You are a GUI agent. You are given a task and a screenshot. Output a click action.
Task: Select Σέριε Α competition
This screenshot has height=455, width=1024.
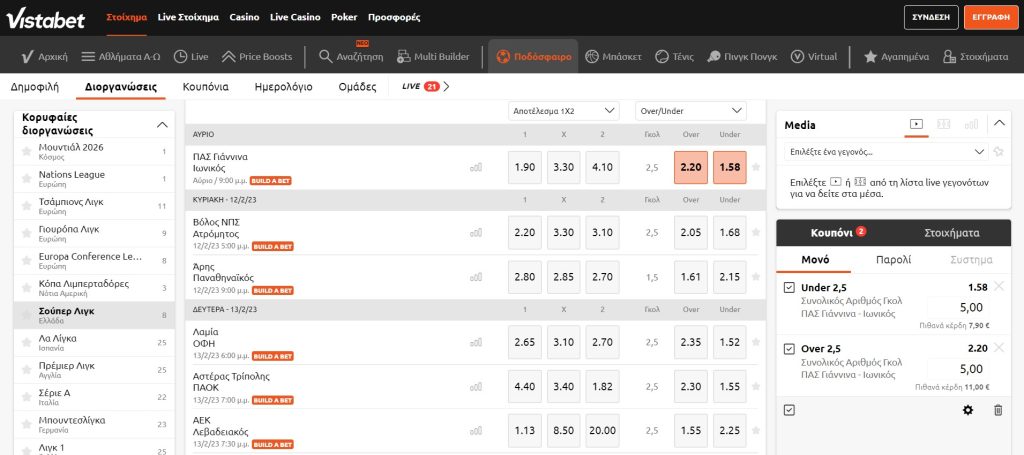point(94,398)
